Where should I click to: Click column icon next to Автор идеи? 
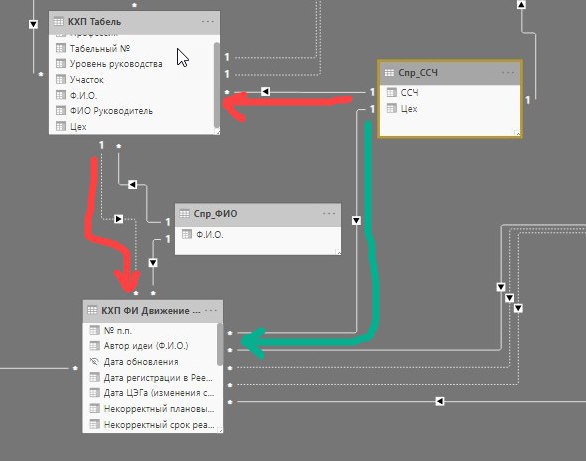(x=94, y=346)
